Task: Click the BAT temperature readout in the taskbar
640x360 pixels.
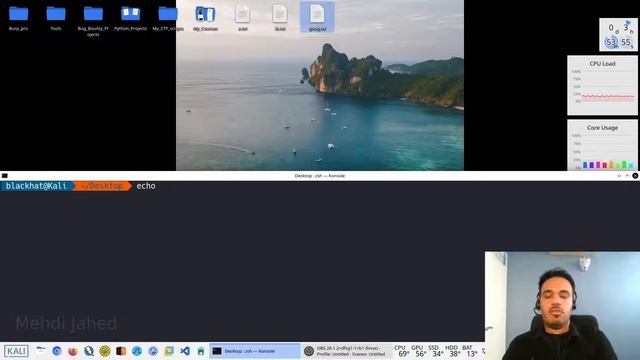Action: click(x=469, y=351)
